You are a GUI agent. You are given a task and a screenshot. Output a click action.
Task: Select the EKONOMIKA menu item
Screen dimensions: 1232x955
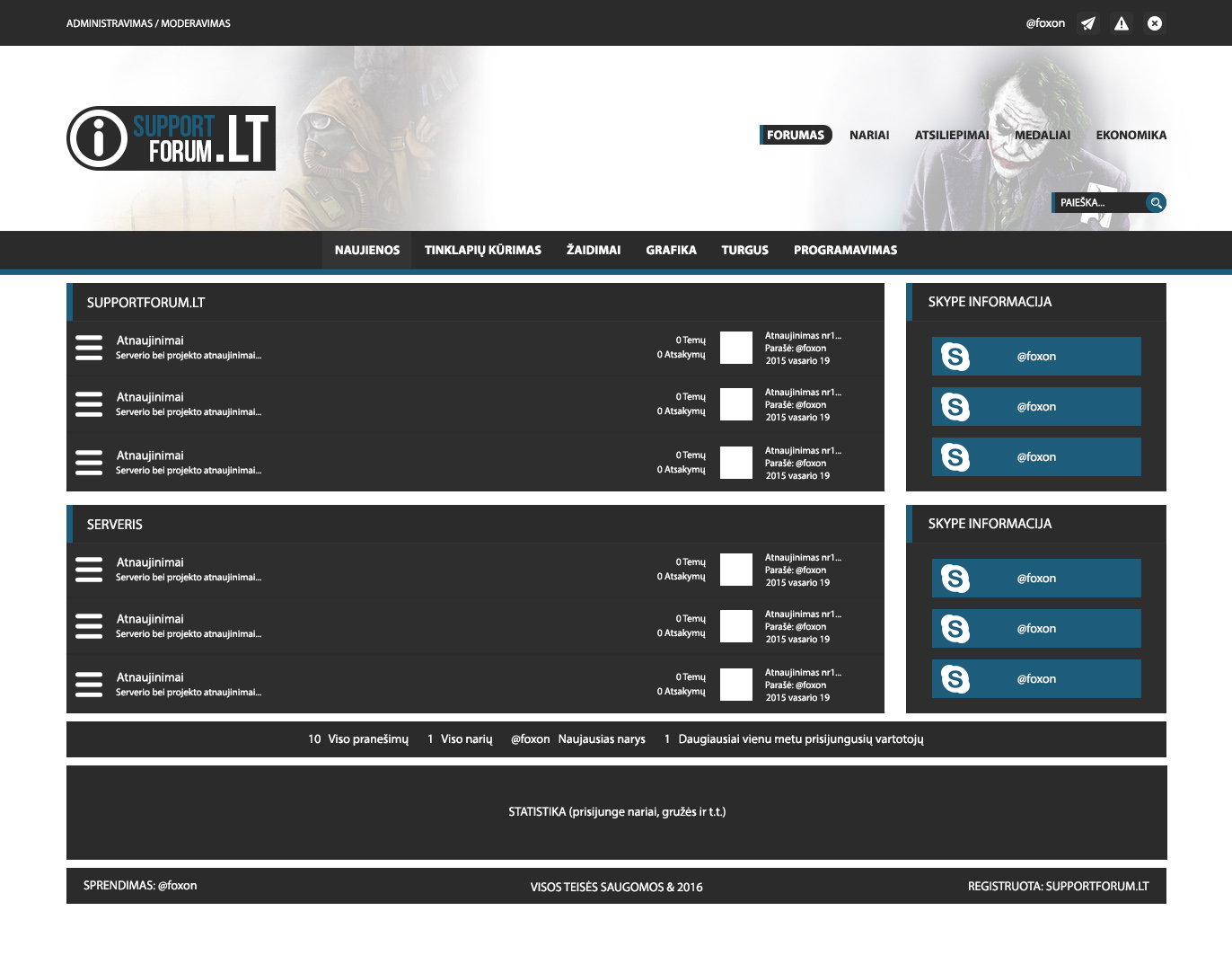[x=1131, y=135]
